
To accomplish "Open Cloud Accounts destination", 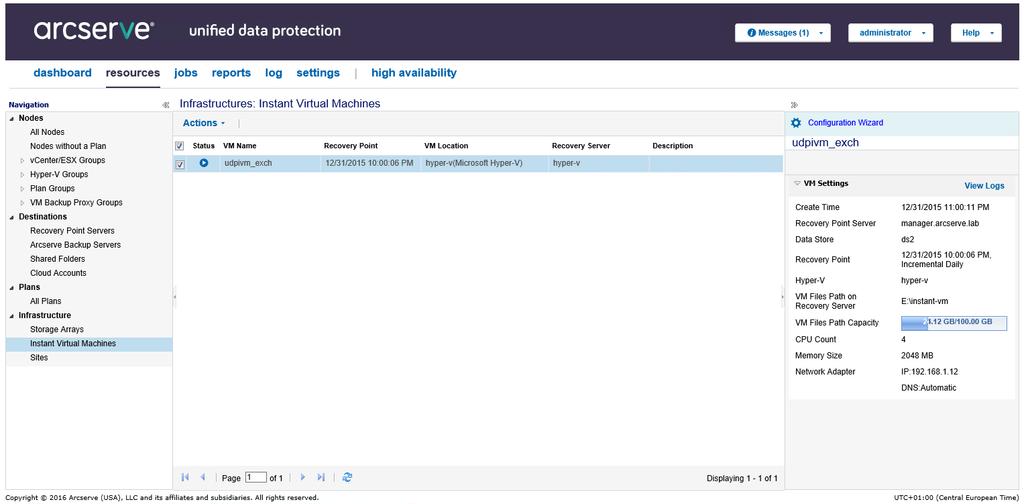I will (58, 274).
